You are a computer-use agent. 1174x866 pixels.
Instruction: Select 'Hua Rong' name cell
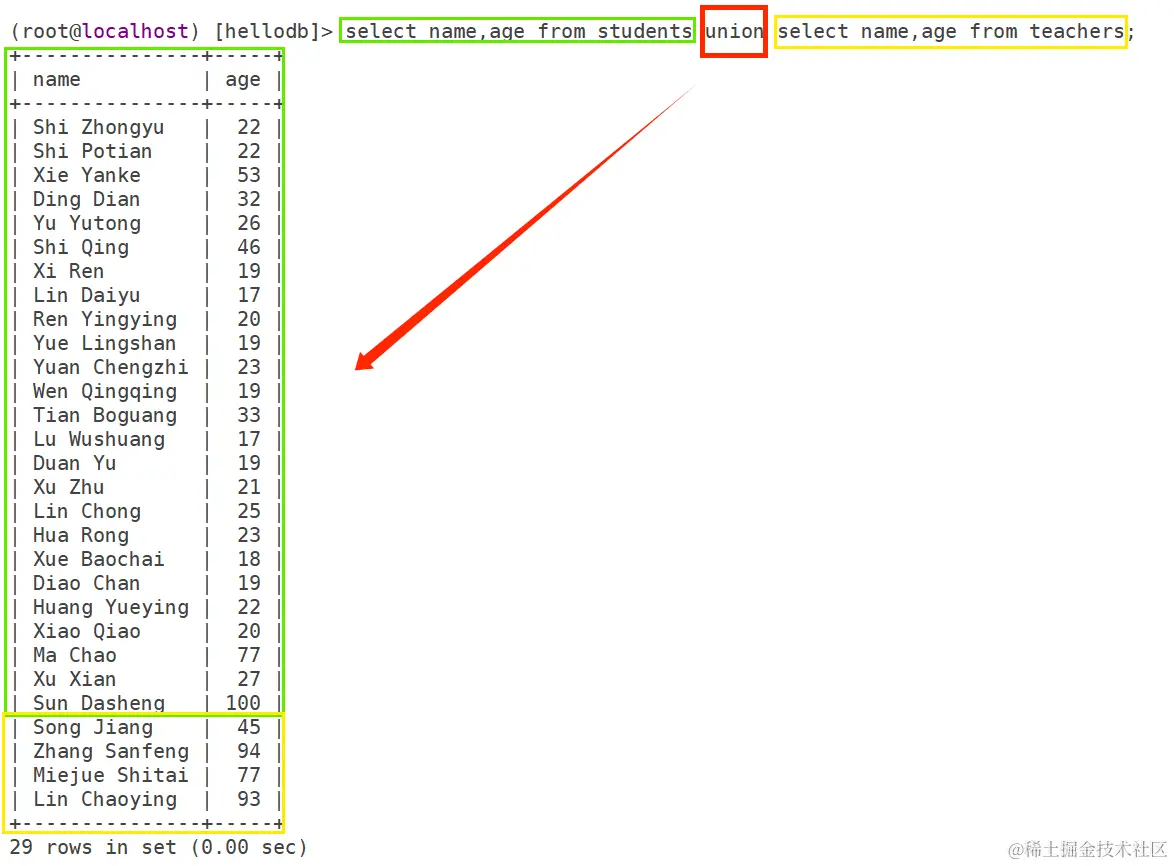click(80, 535)
